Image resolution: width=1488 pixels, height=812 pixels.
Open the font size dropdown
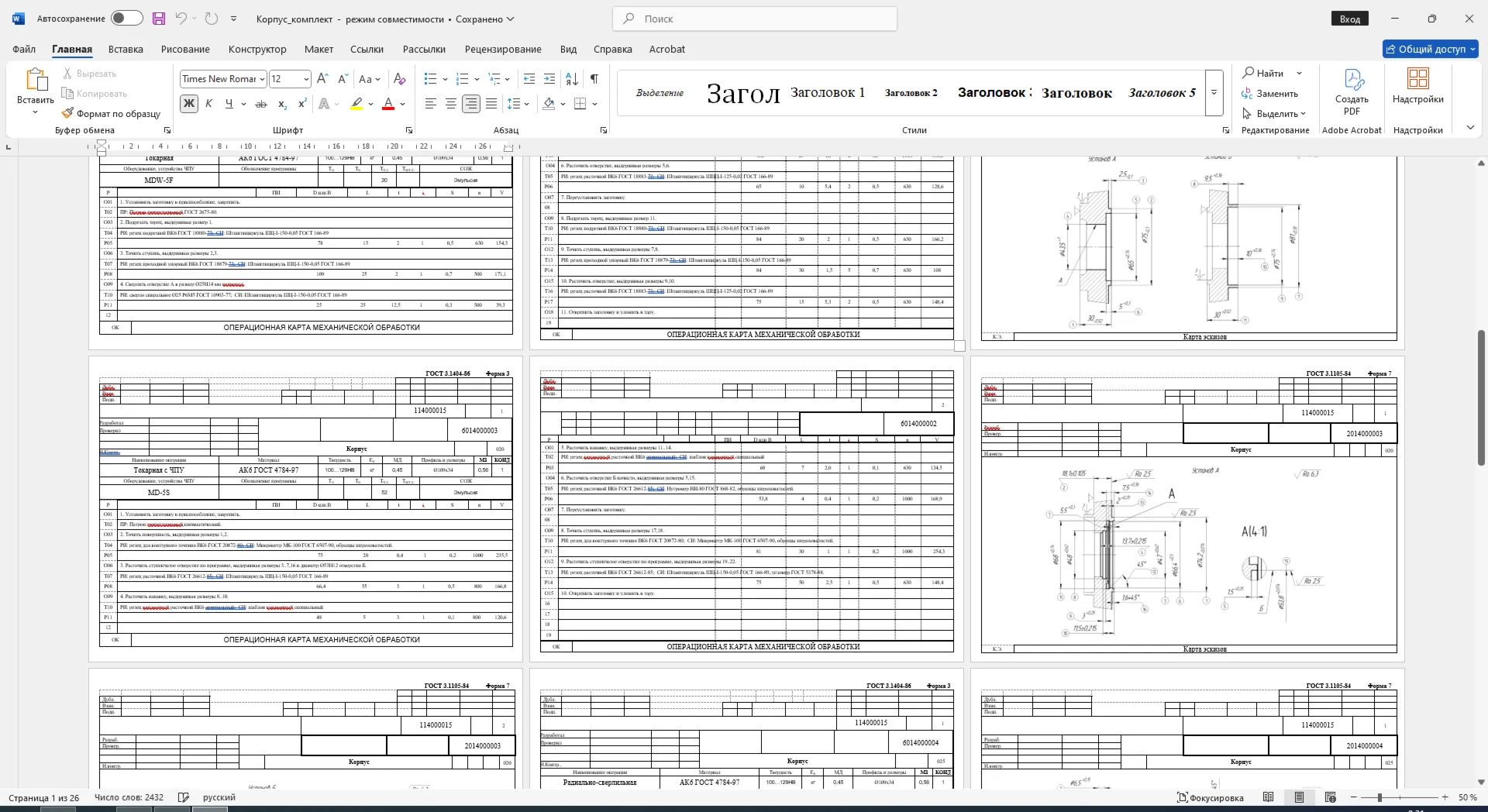coord(306,79)
